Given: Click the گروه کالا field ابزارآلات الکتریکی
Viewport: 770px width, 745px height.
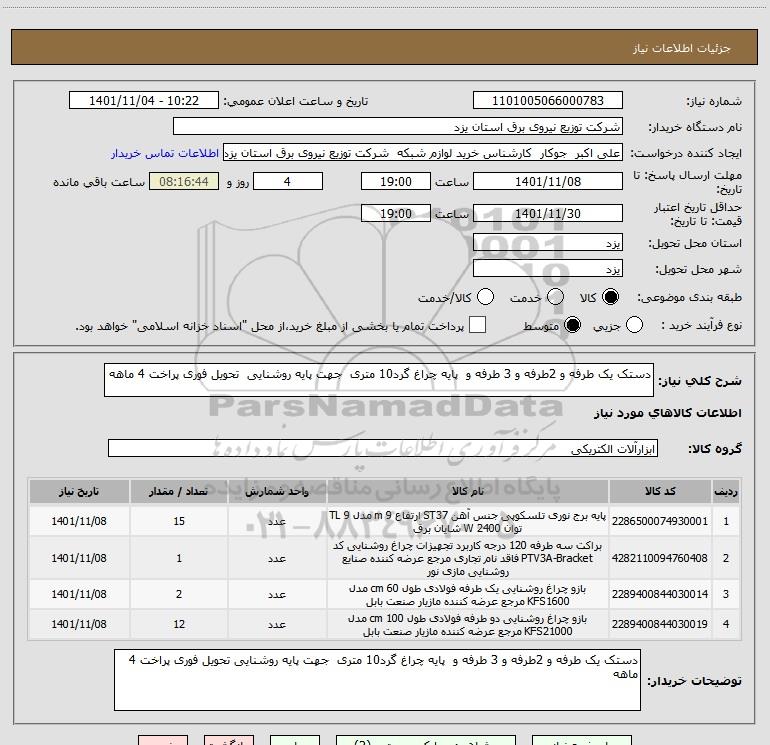Looking at the screenshot, I should click(383, 448).
